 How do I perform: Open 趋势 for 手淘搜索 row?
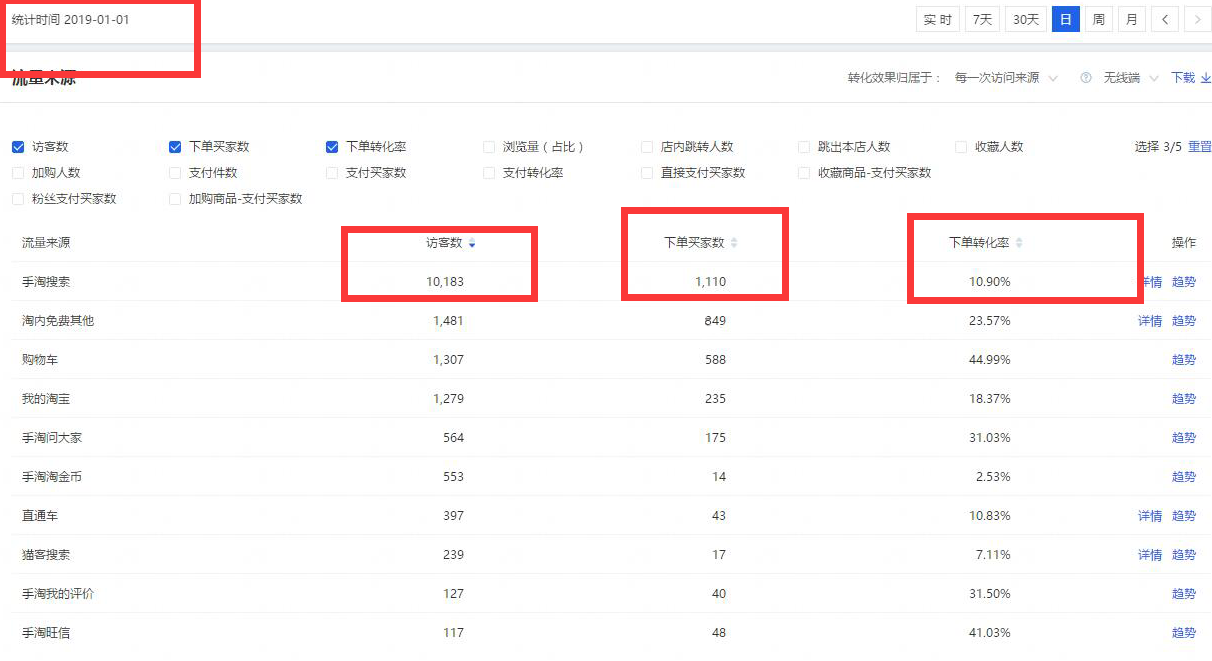coord(1184,282)
